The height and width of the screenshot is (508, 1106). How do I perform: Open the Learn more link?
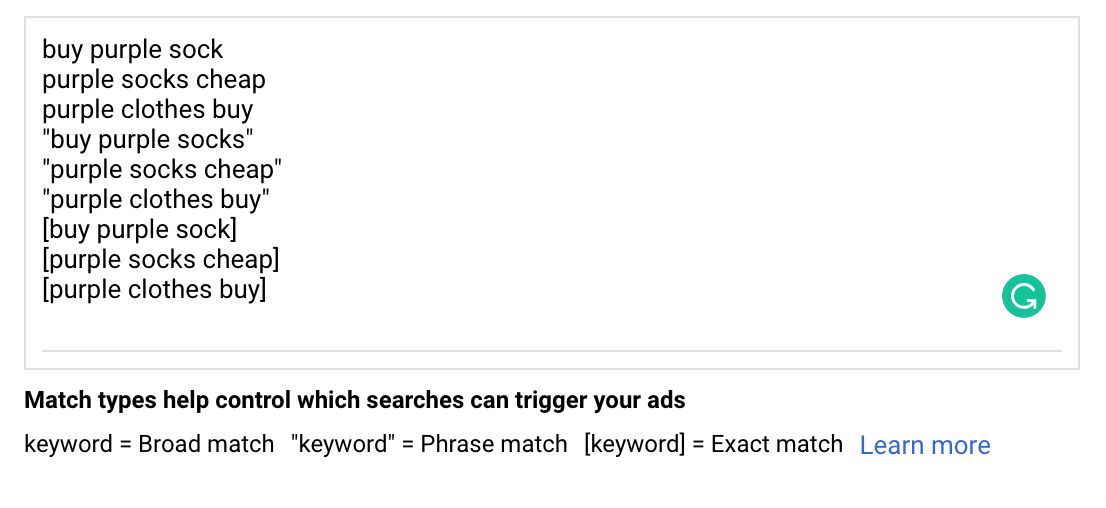(924, 445)
